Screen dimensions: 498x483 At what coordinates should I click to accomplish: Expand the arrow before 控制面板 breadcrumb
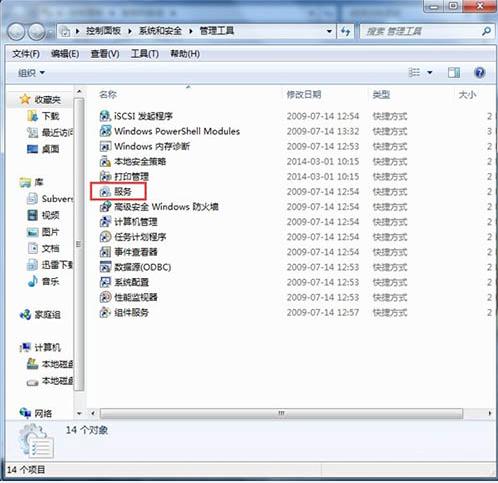pyautogui.click(x=77, y=31)
